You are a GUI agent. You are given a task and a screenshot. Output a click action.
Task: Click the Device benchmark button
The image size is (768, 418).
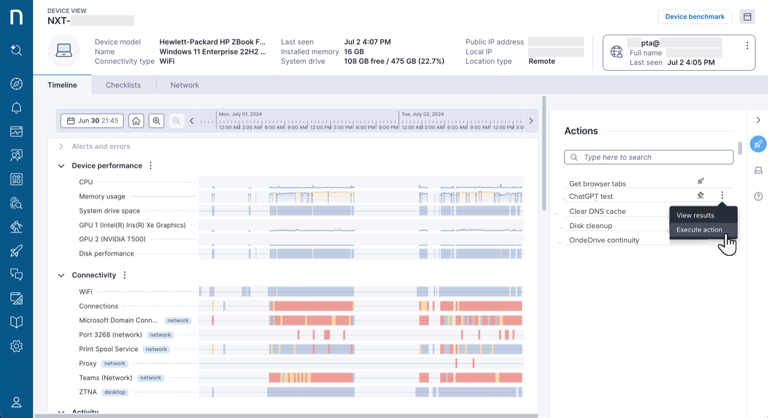pyautogui.click(x=695, y=17)
